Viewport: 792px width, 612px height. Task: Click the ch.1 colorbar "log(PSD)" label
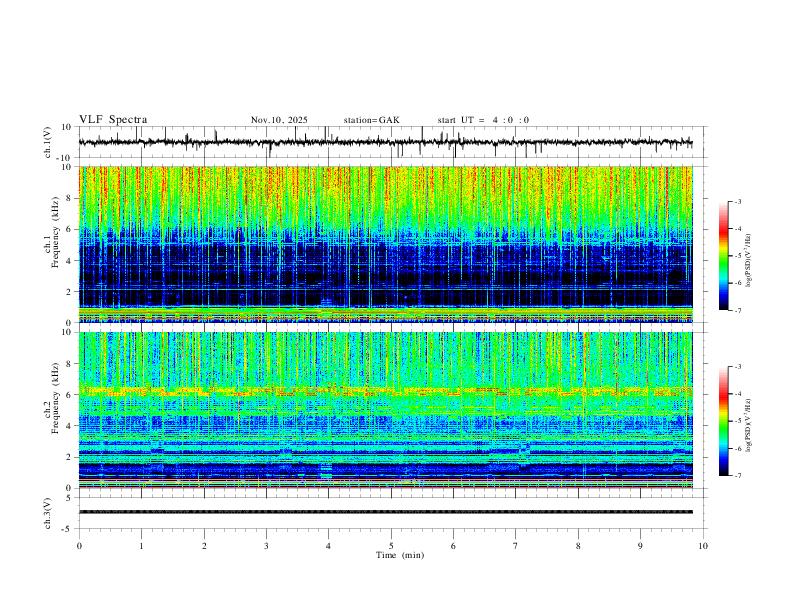coord(749,261)
